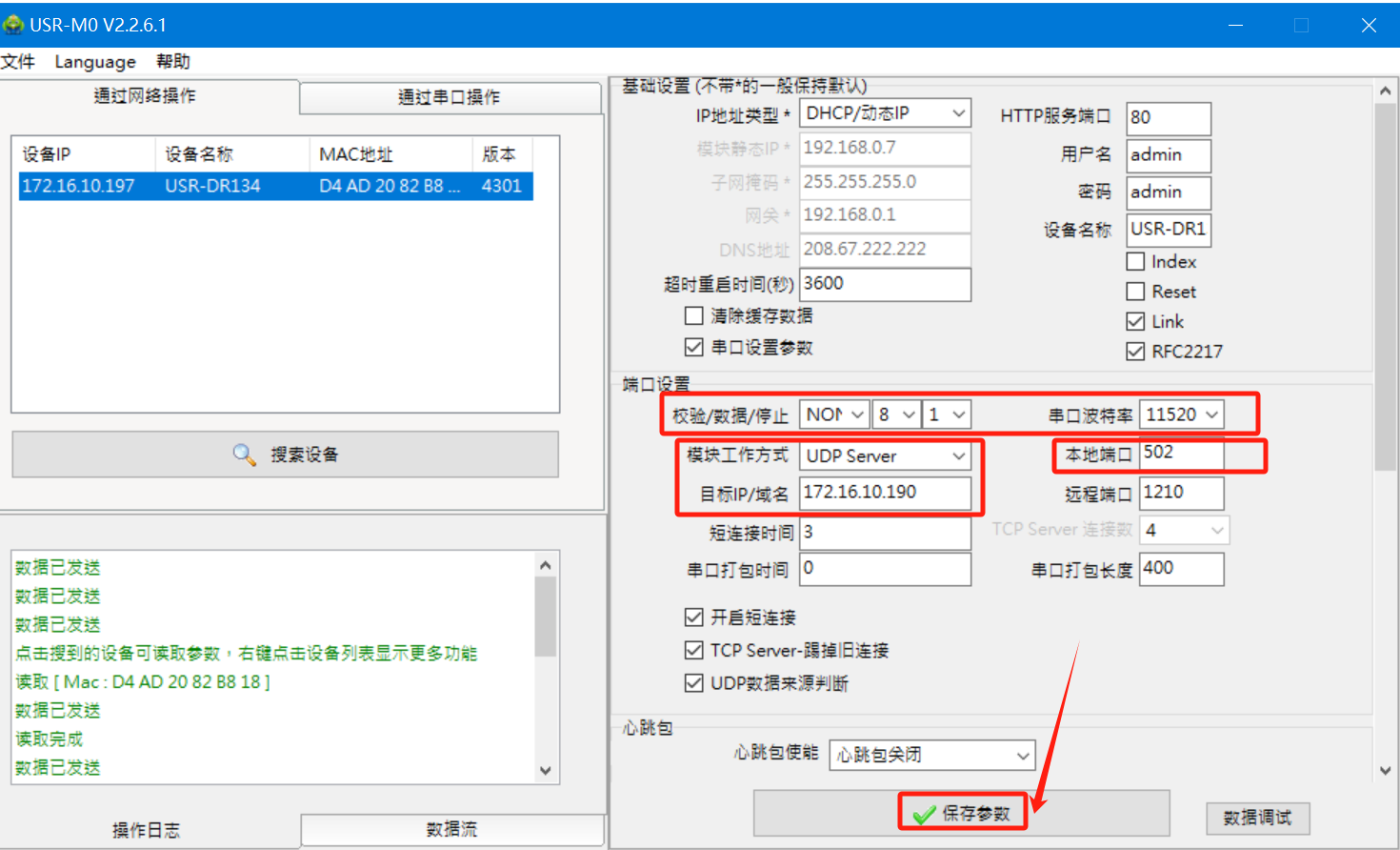Viewport: 1400px width, 850px height.
Task: Click the 设备名称 input field in settings
Action: (x=1169, y=230)
